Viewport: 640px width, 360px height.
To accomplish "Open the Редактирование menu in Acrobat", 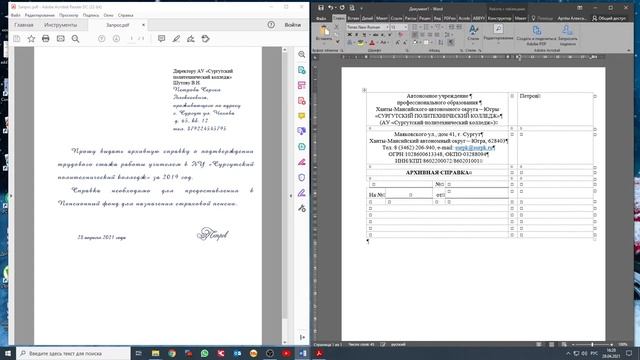I will (x=40, y=15).
